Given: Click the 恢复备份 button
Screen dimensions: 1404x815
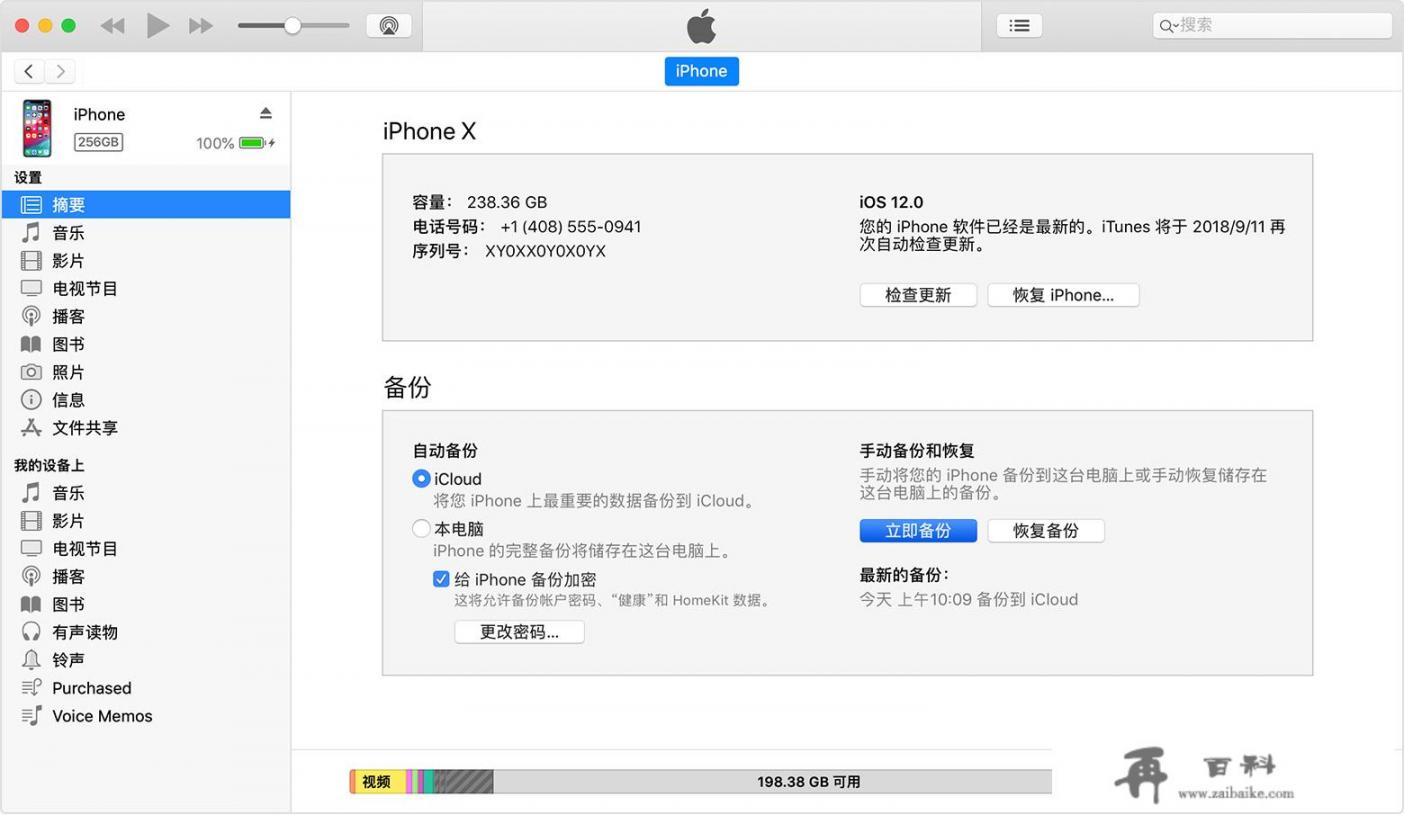Looking at the screenshot, I should click(1046, 531).
